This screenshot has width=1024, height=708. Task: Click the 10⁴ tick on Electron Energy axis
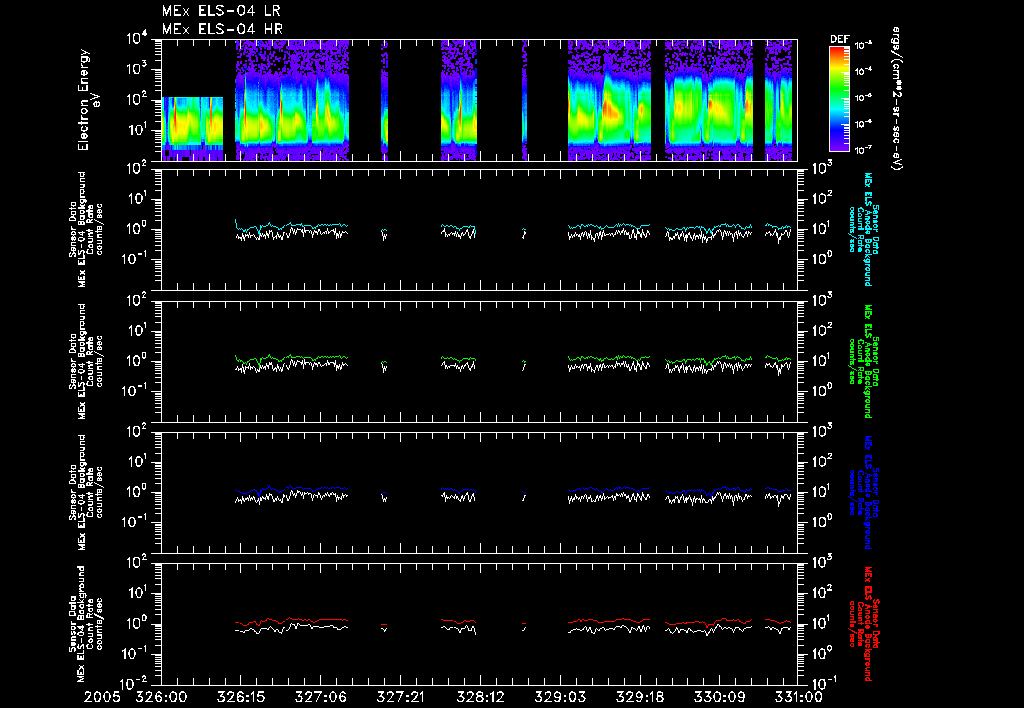click(136, 39)
